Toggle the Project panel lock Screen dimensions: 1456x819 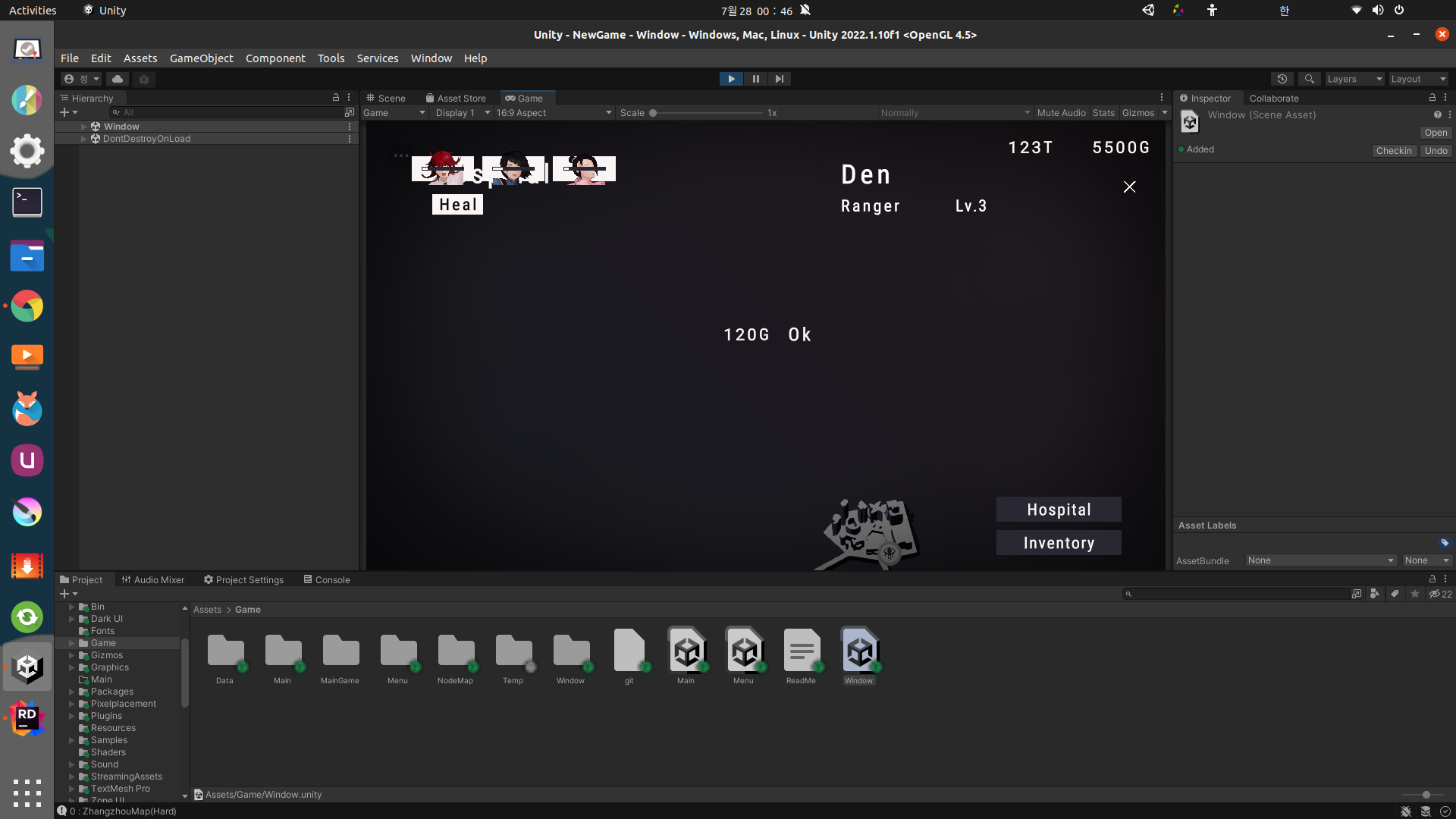pyautogui.click(x=1432, y=579)
